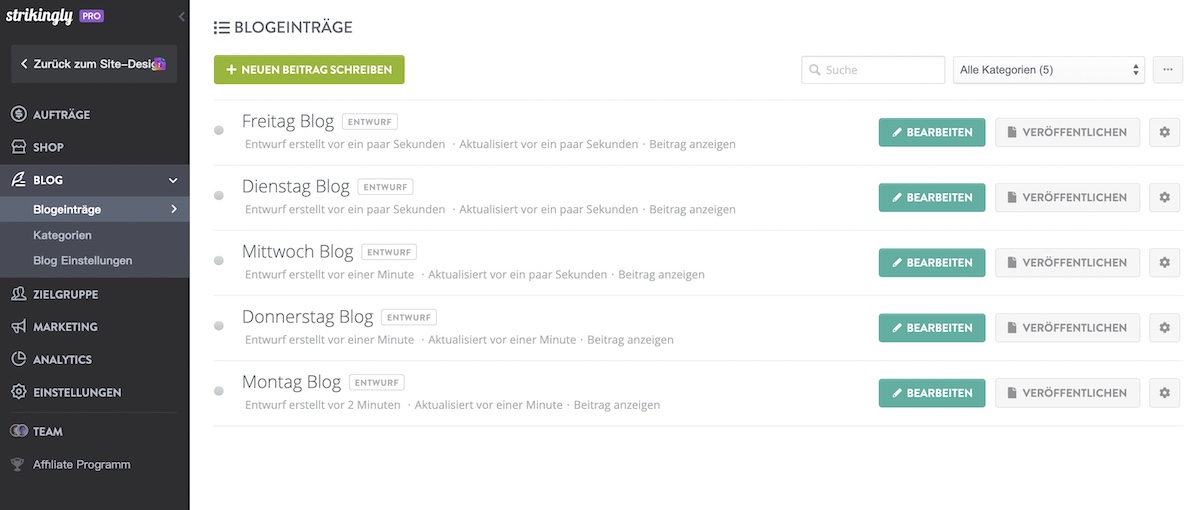Open Blog Einstellungen submenu item
Screen dimensions: 1200x510
[x=82, y=260]
